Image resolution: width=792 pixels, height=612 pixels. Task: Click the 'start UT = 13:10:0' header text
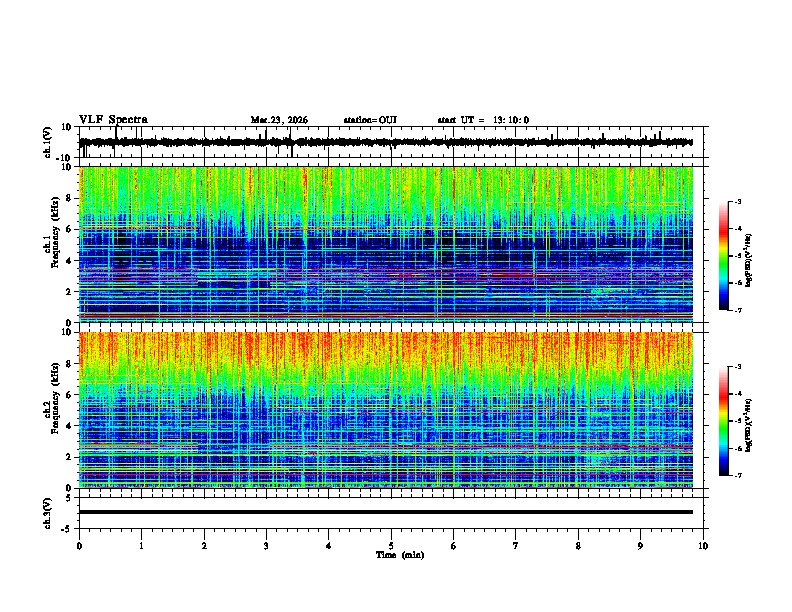483,120
